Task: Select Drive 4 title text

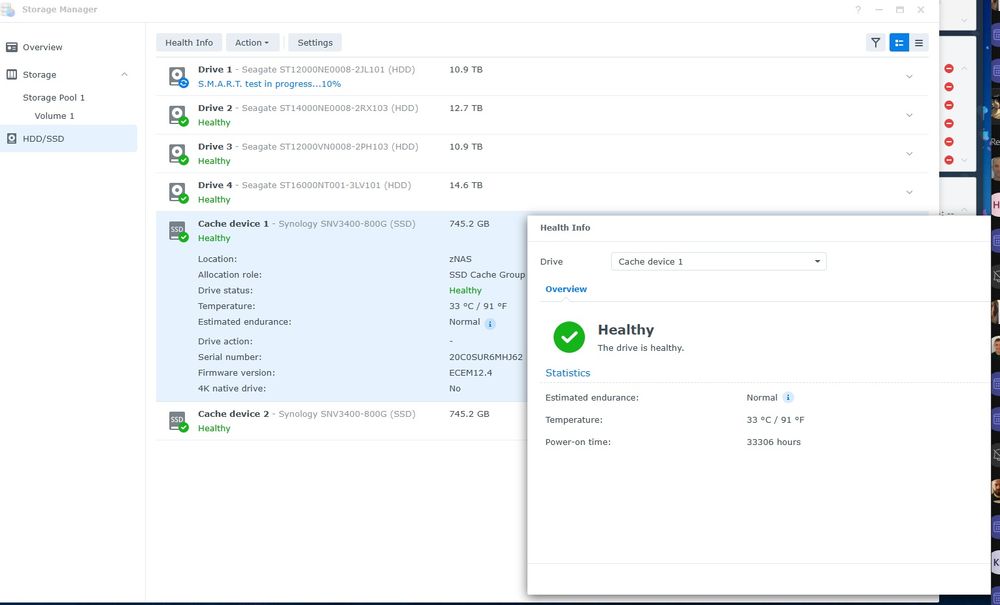Action: [215, 185]
